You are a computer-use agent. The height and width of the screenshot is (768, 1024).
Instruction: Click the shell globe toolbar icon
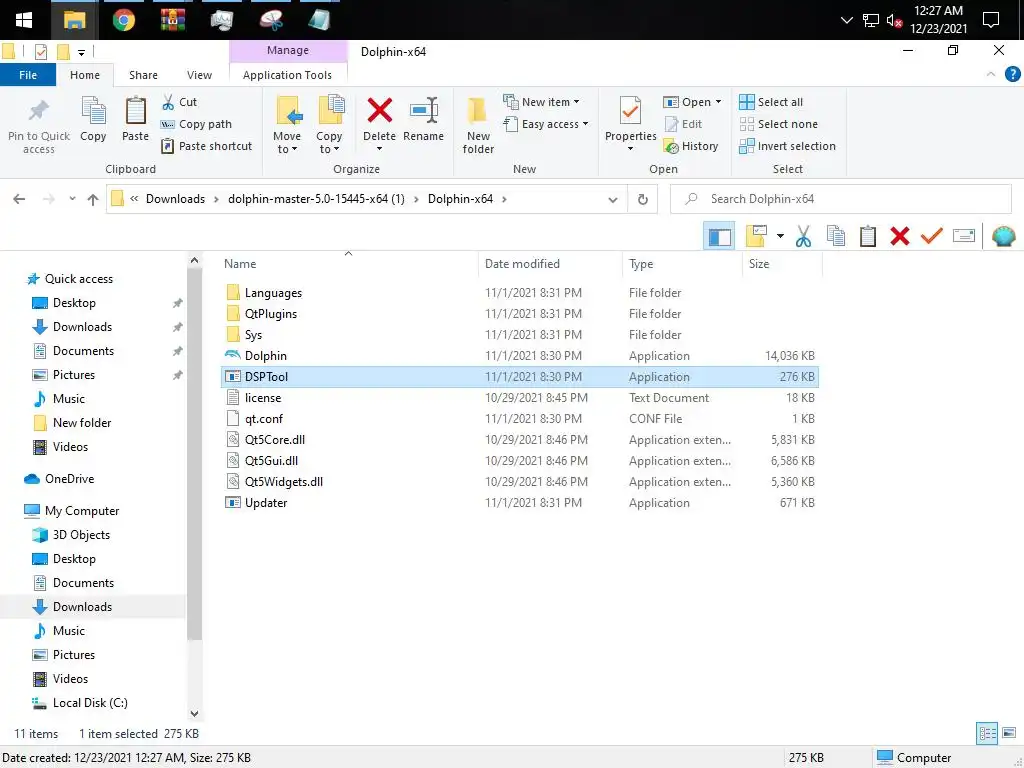(1003, 236)
